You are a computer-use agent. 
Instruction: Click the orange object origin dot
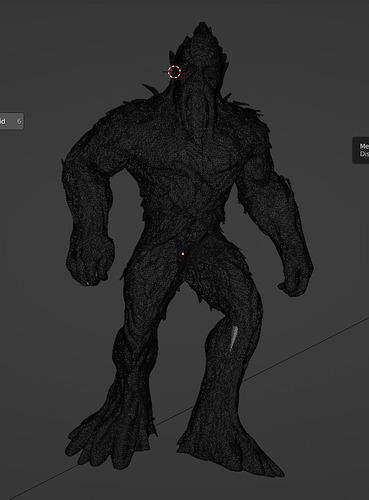183,254
